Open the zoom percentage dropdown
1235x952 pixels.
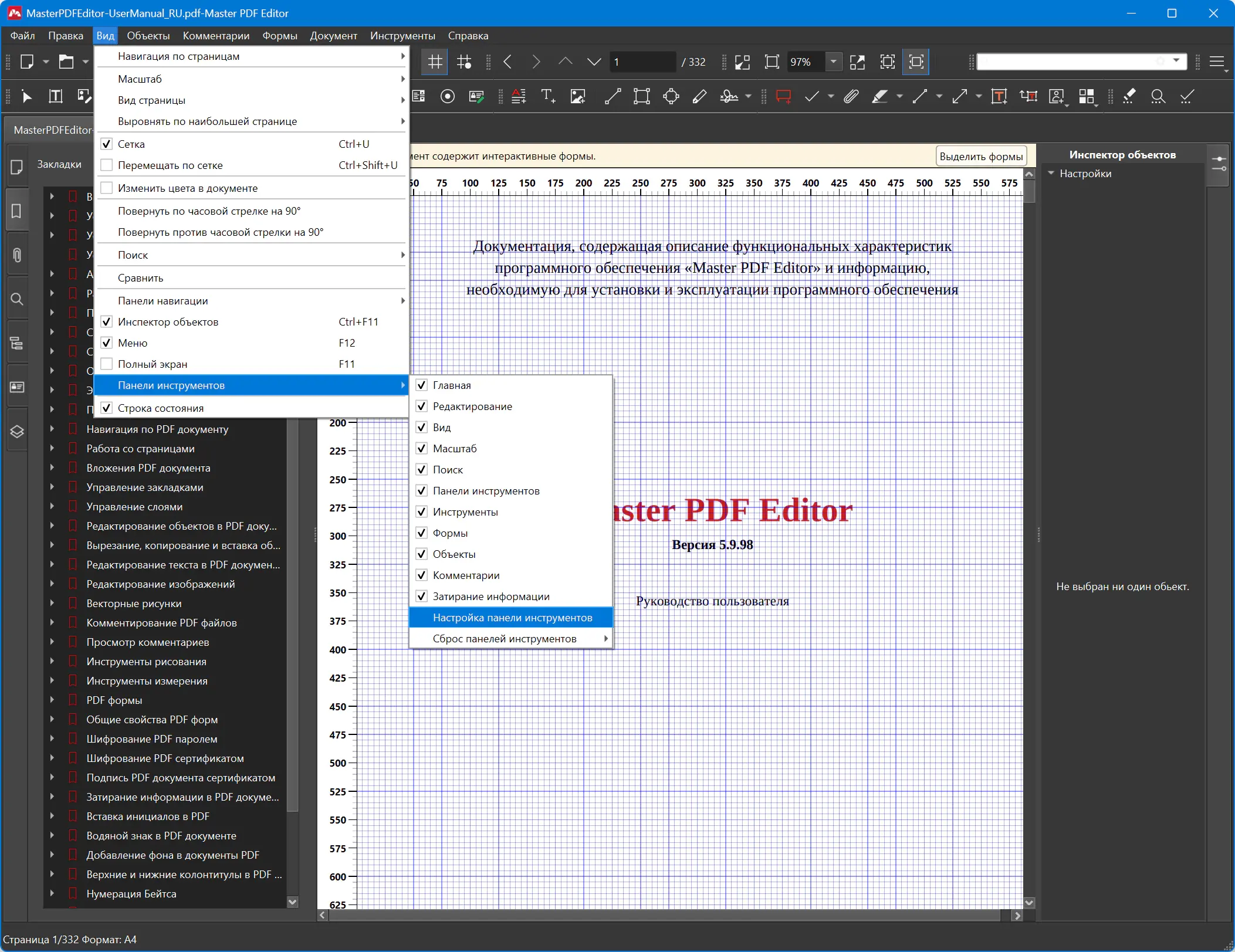(x=833, y=62)
